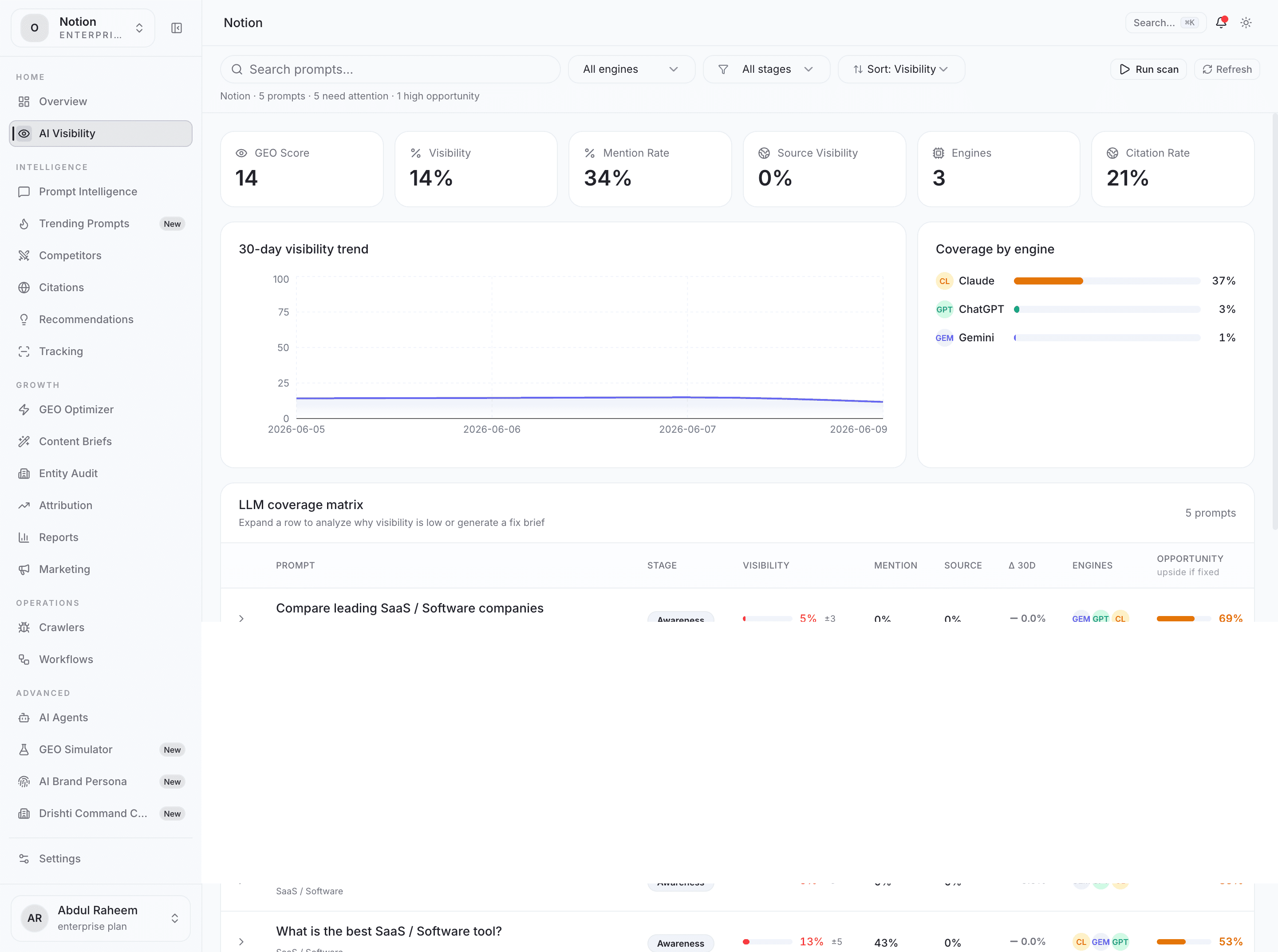
Task: Click the CL Claude engine badge
Action: pyautogui.click(x=944, y=281)
